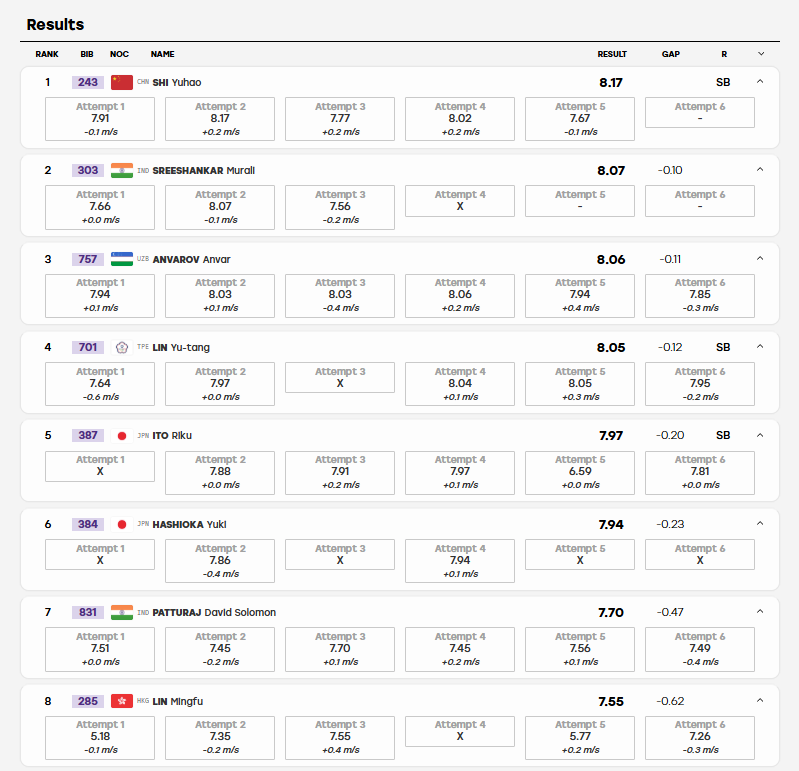Collapse SHI Yuhao attempts row
Screen dimensions: 799x771
click(760, 82)
